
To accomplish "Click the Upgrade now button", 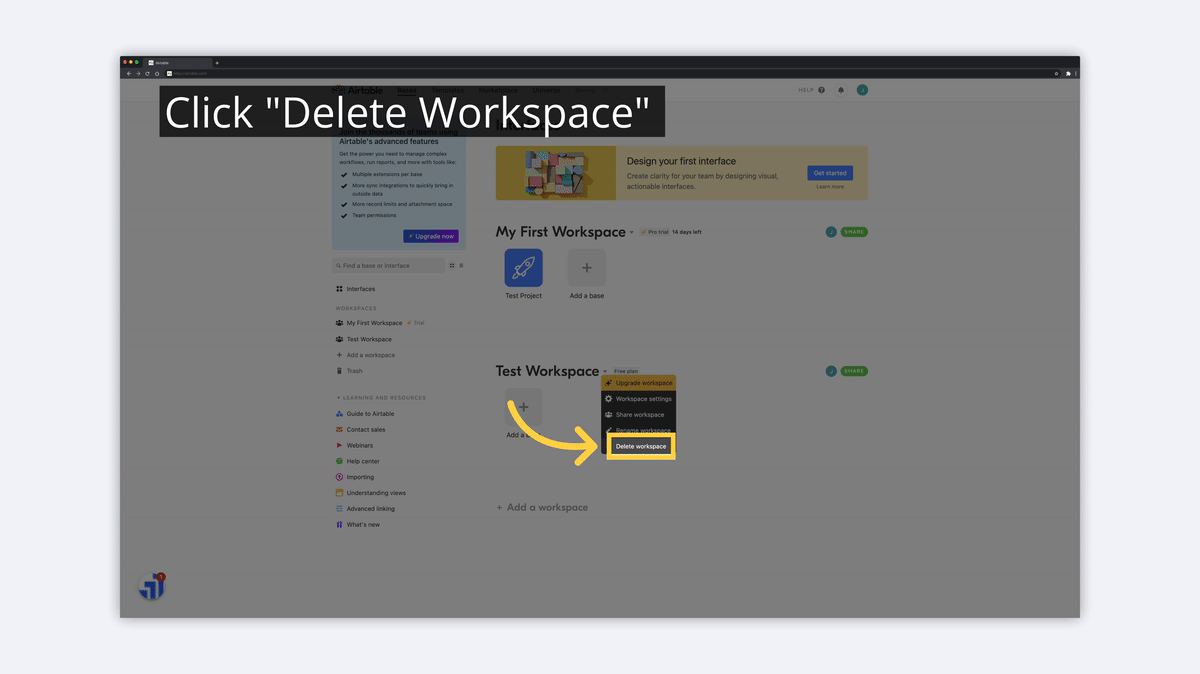I will [x=431, y=236].
